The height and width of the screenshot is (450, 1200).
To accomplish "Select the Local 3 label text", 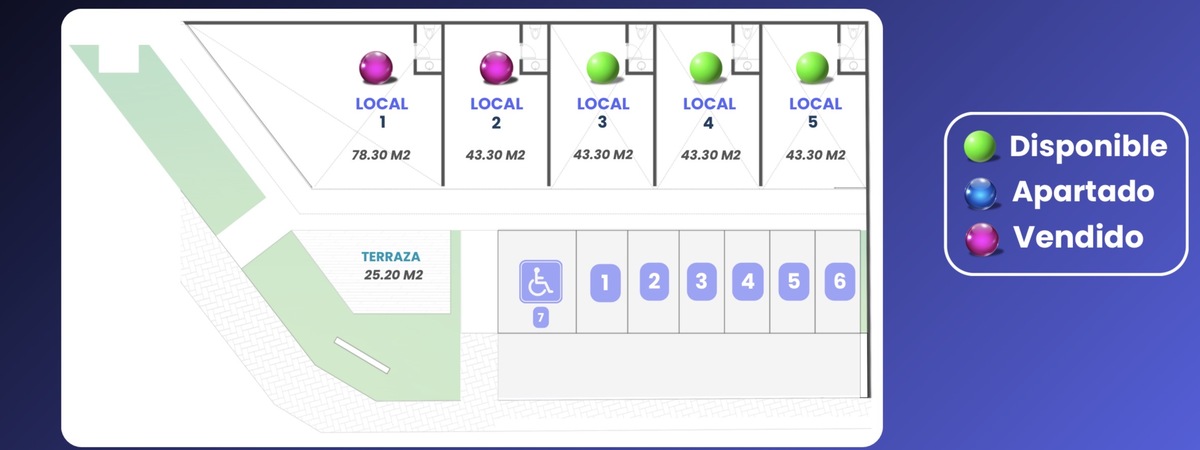I will (x=603, y=112).
